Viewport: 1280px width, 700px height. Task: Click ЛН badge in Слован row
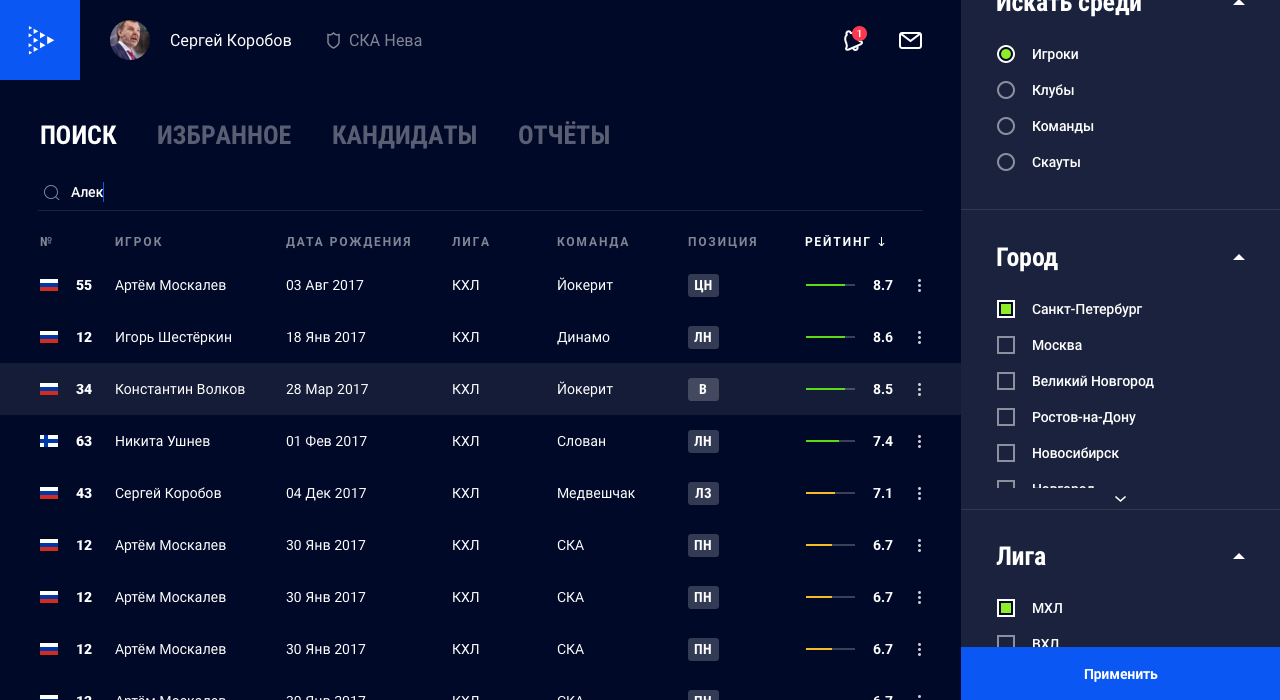703,441
